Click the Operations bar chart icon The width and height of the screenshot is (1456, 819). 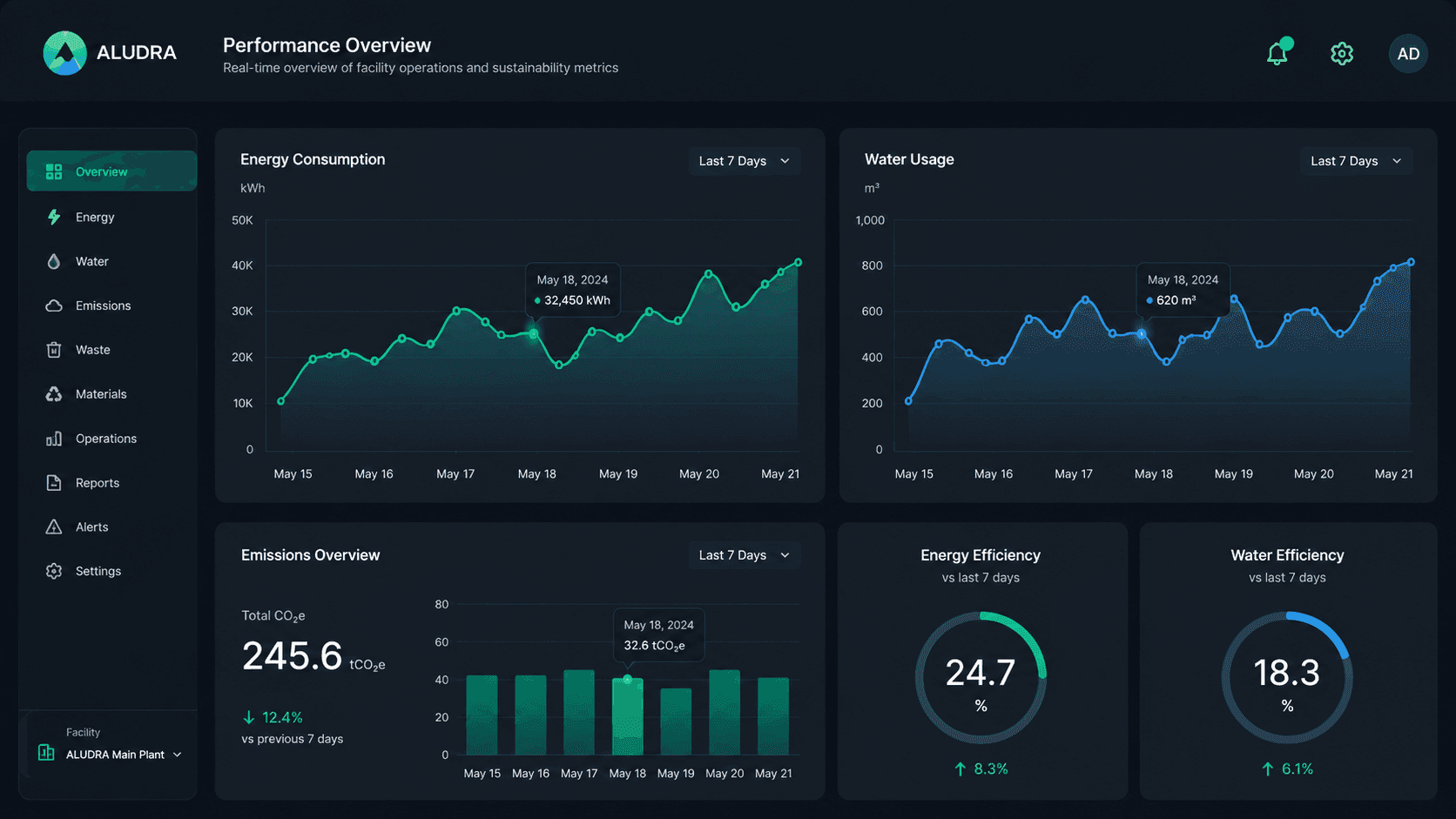pyautogui.click(x=54, y=439)
